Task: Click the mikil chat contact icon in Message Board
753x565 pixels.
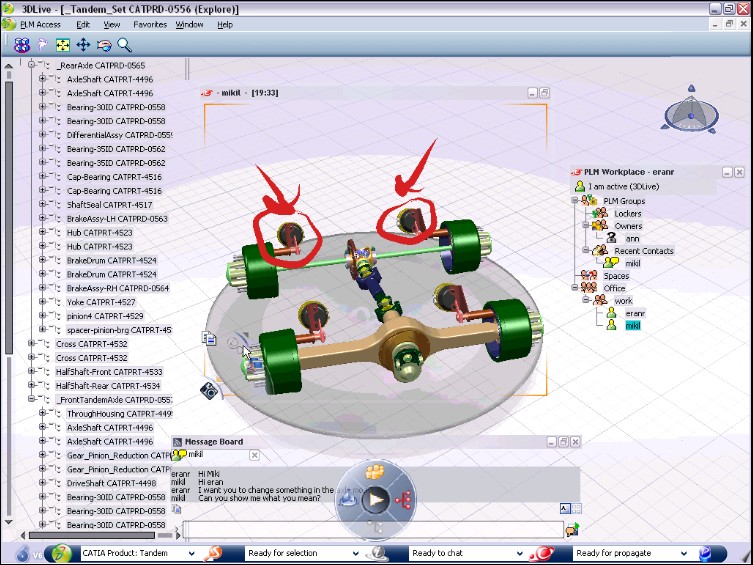Action: pos(179,454)
